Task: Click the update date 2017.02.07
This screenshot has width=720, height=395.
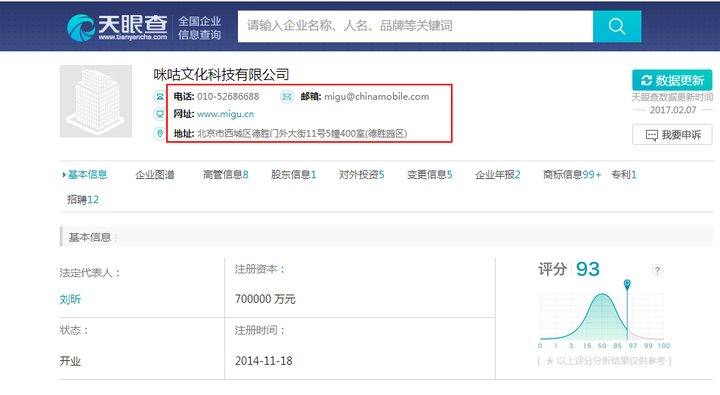Action: [673, 110]
